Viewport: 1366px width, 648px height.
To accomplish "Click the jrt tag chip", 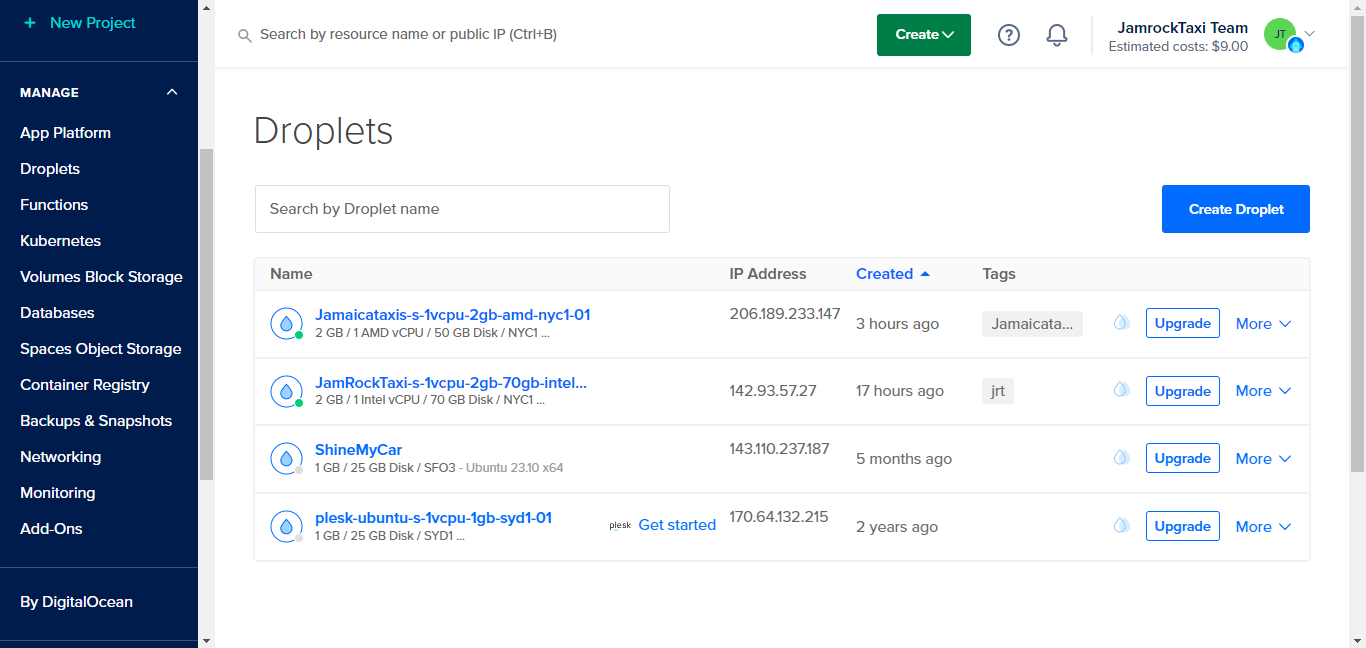I will (x=998, y=391).
